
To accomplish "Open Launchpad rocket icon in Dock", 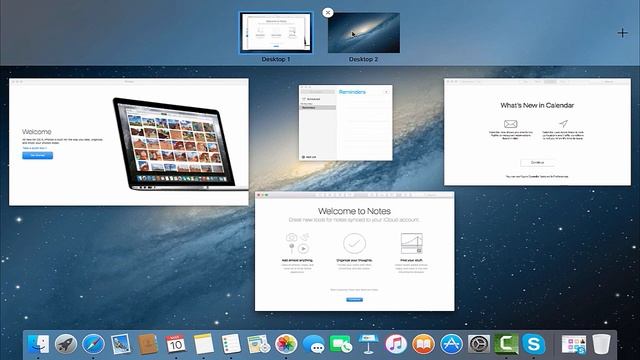I will click(66, 344).
